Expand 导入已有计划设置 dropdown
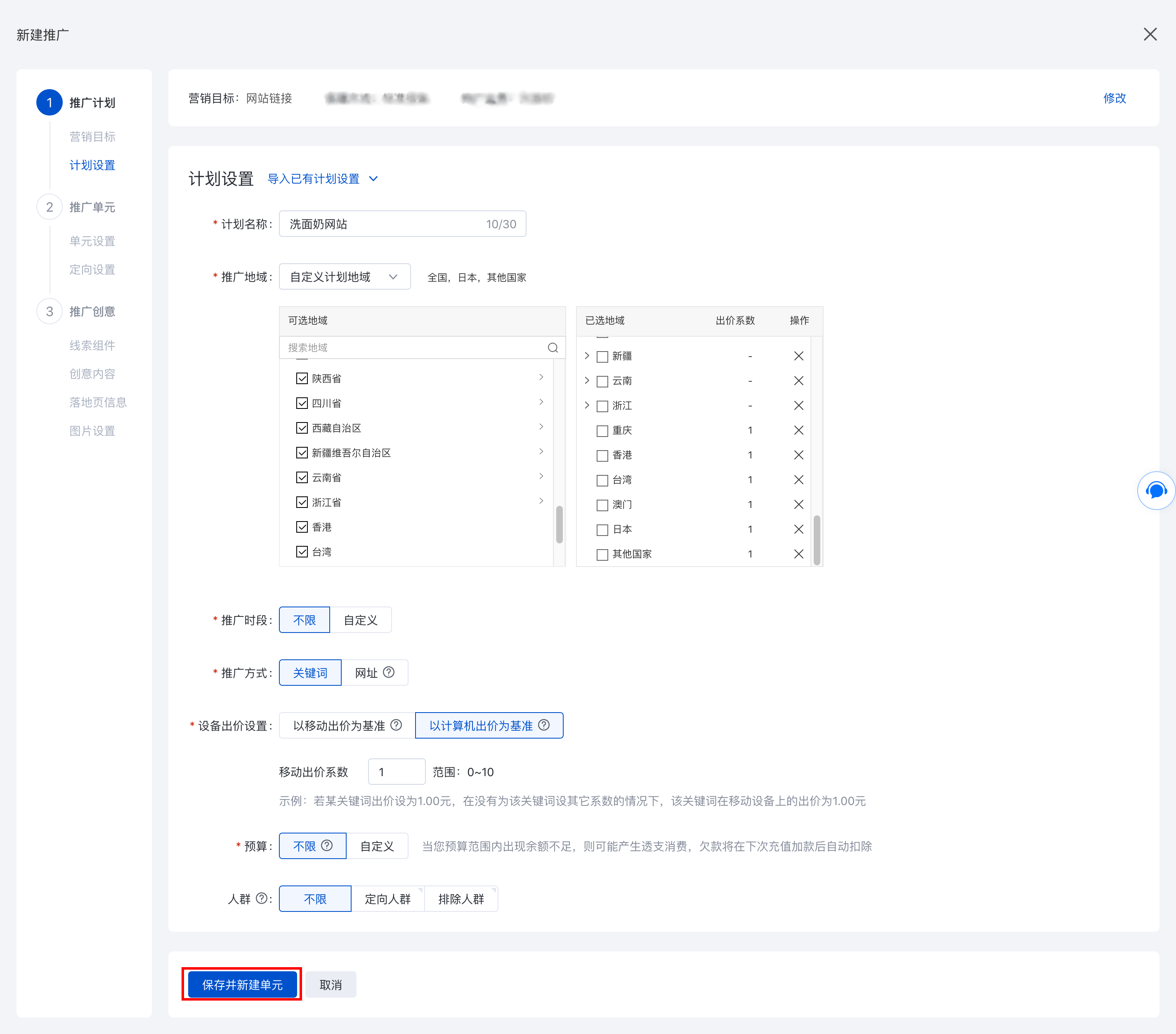Image resolution: width=1176 pixels, height=1034 pixels. click(x=323, y=179)
